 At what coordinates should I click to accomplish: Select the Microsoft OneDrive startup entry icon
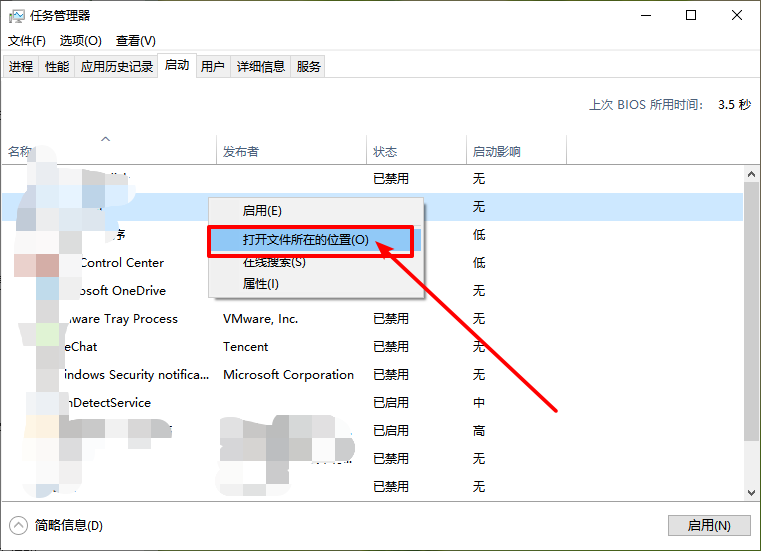(47, 291)
